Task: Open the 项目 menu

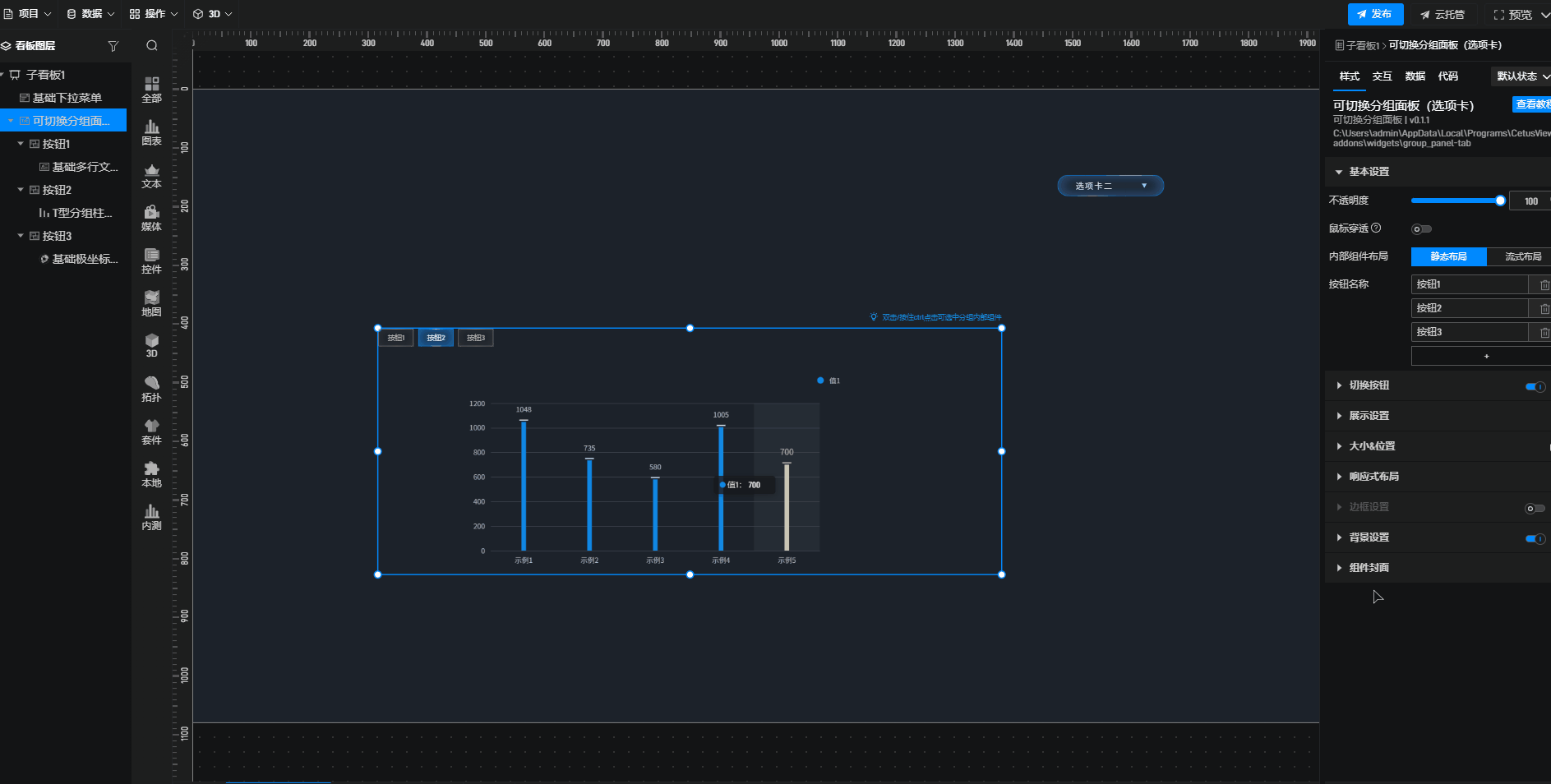Action: point(28,14)
